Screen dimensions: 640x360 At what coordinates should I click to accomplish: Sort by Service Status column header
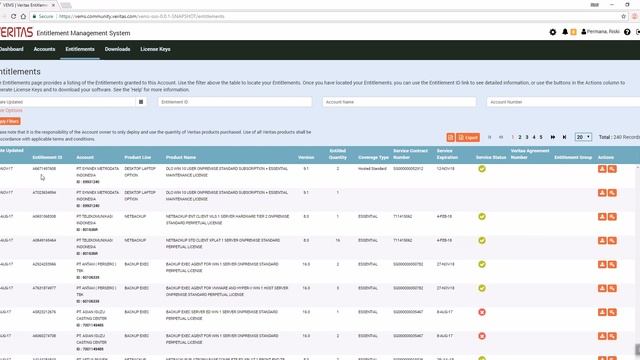coord(491,157)
